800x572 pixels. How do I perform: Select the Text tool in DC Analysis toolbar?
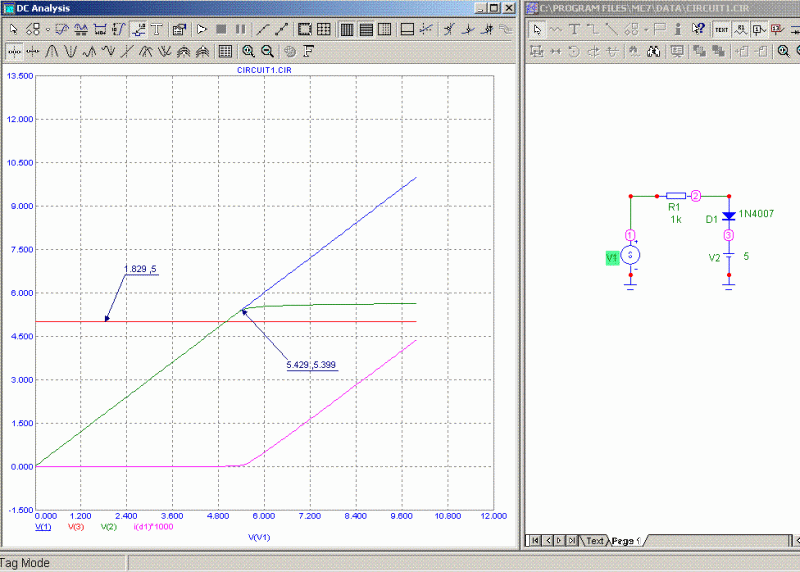157,29
